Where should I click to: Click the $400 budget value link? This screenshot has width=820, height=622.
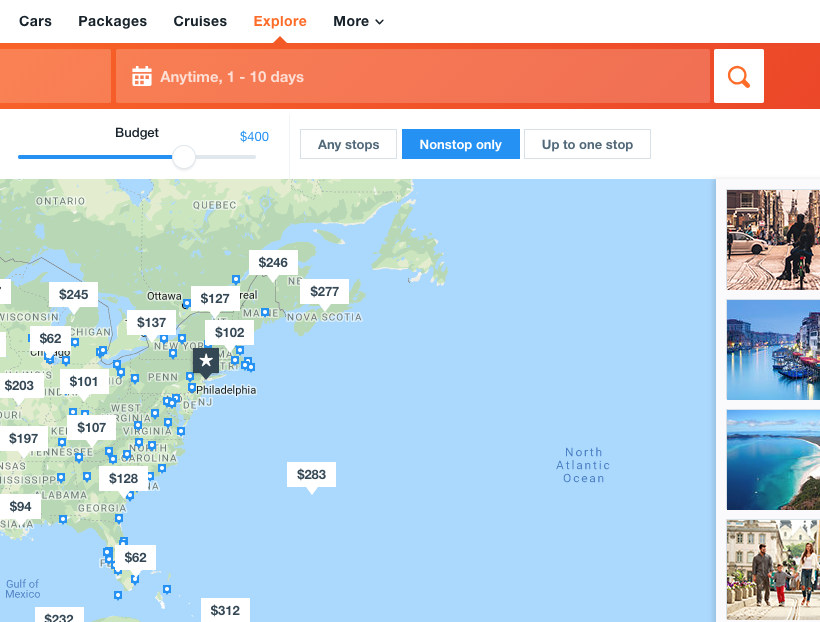coord(254,137)
